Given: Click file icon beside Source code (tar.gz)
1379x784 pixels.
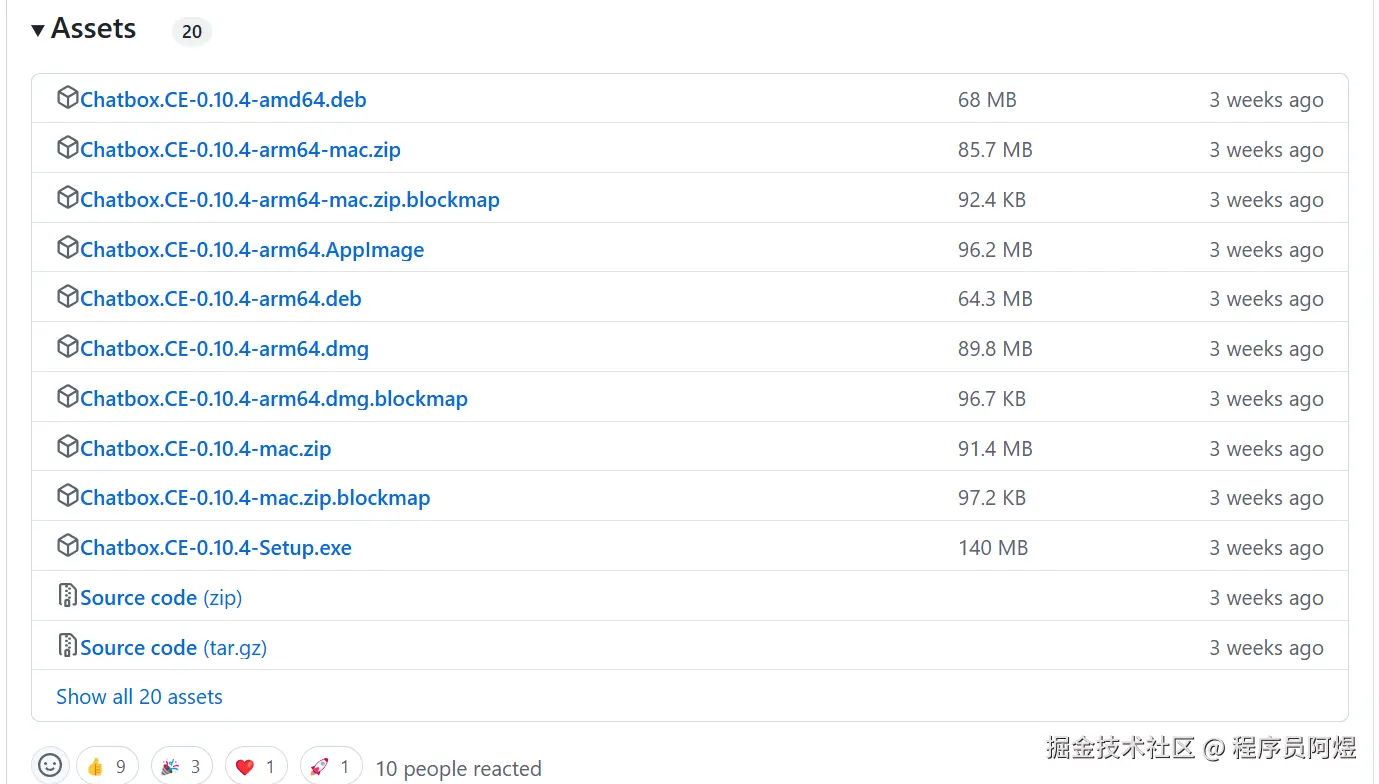Looking at the screenshot, I should (x=68, y=646).
